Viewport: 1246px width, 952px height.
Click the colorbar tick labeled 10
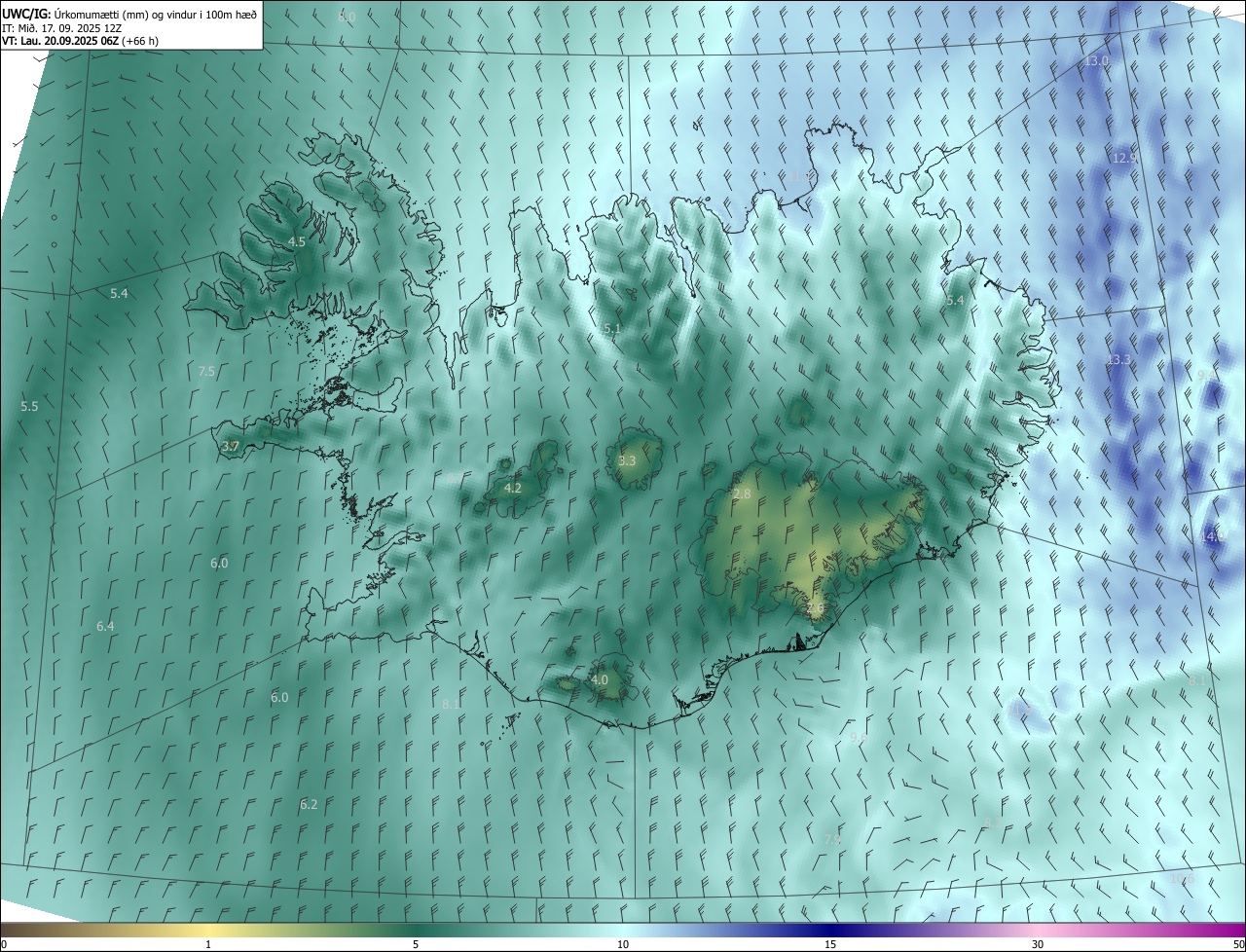(623, 944)
